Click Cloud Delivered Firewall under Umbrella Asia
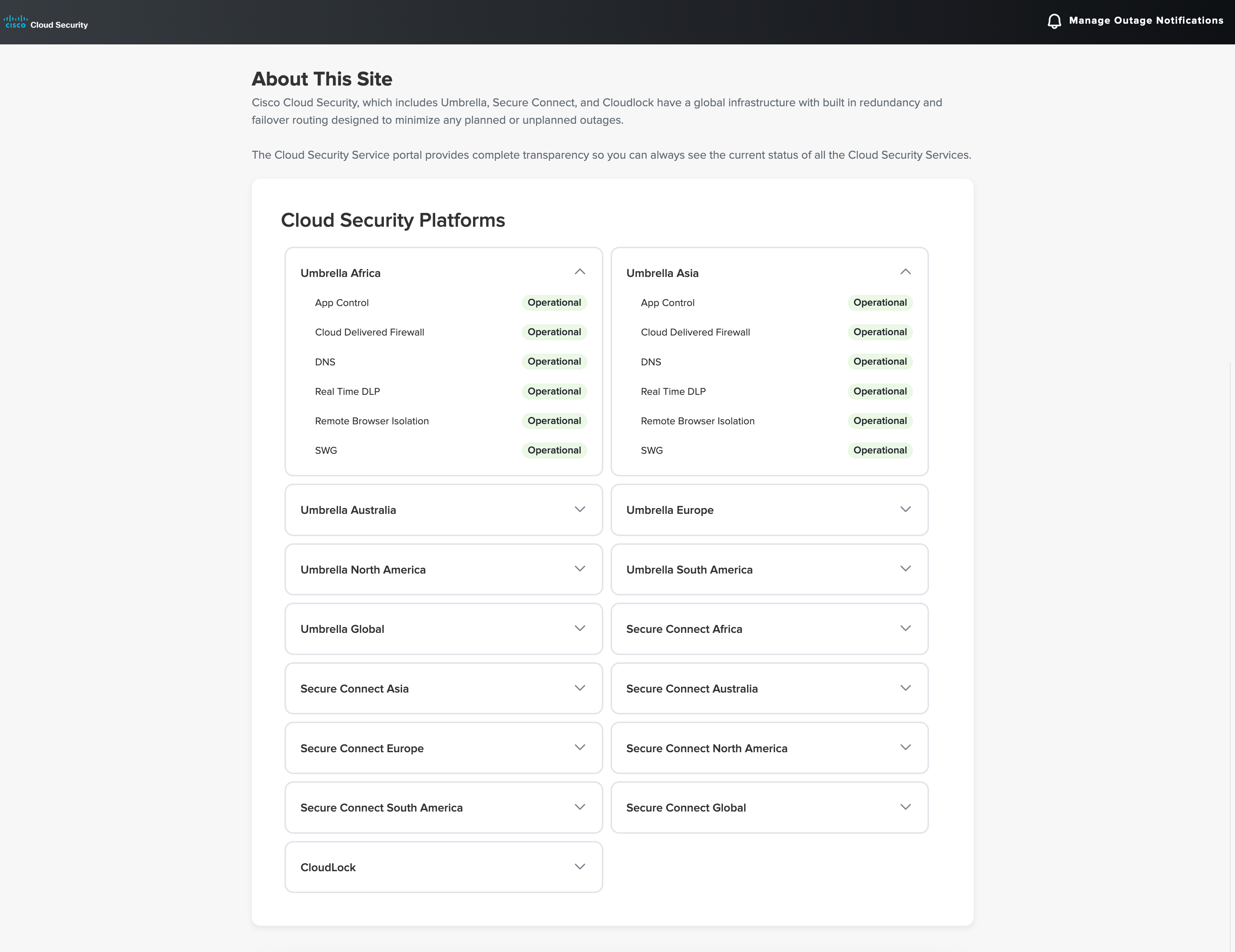This screenshot has height=952, width=1235. 695,333
